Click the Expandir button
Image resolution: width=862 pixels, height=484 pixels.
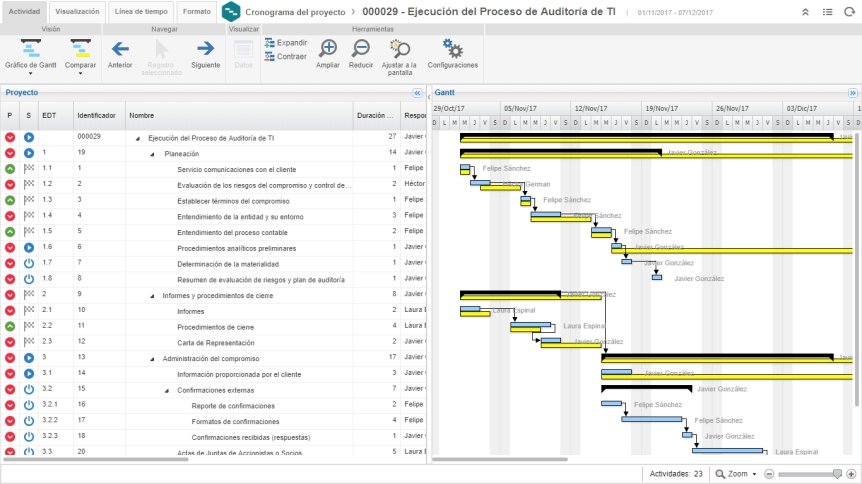coord(285,42)
